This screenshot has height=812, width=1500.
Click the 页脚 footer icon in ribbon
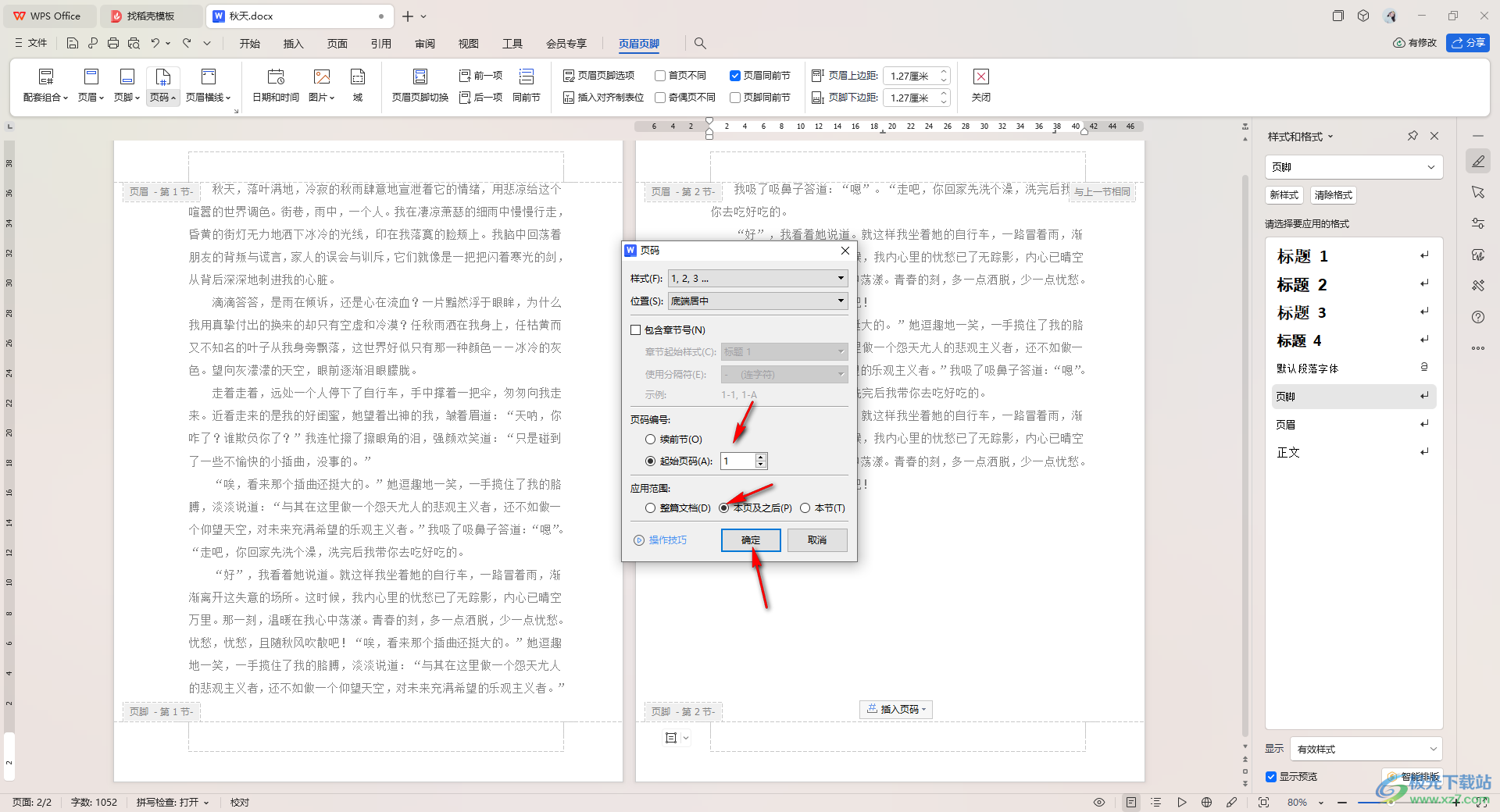tap(127, 85)
